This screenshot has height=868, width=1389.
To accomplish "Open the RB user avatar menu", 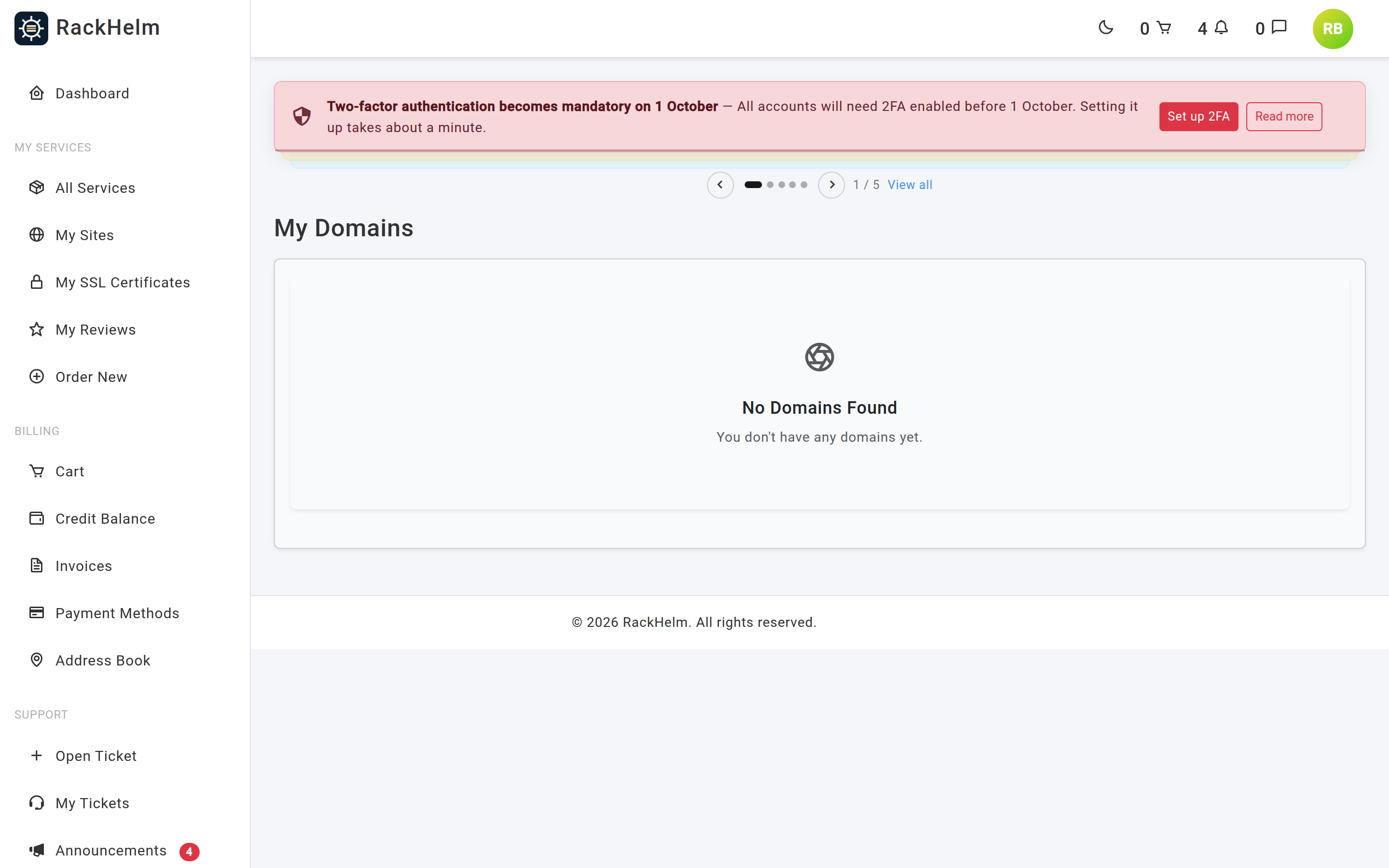I will coord(1332,29).
